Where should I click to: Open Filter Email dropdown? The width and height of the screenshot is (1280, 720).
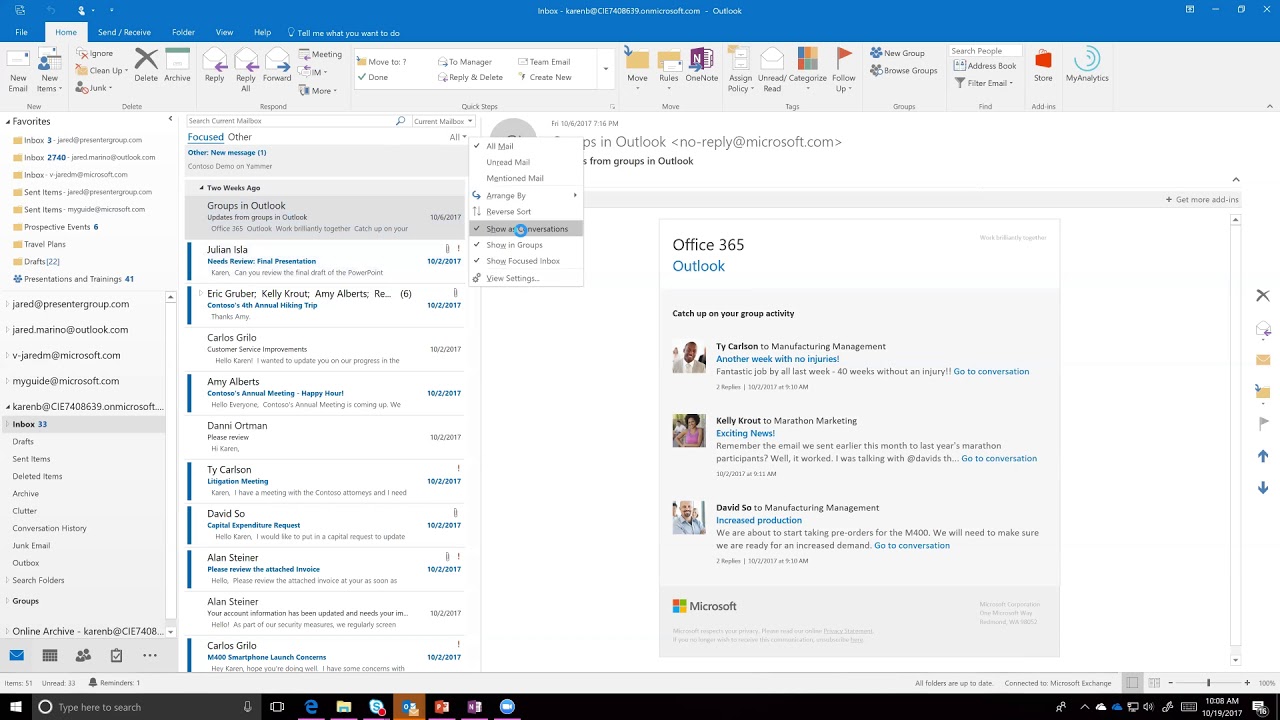984,83
